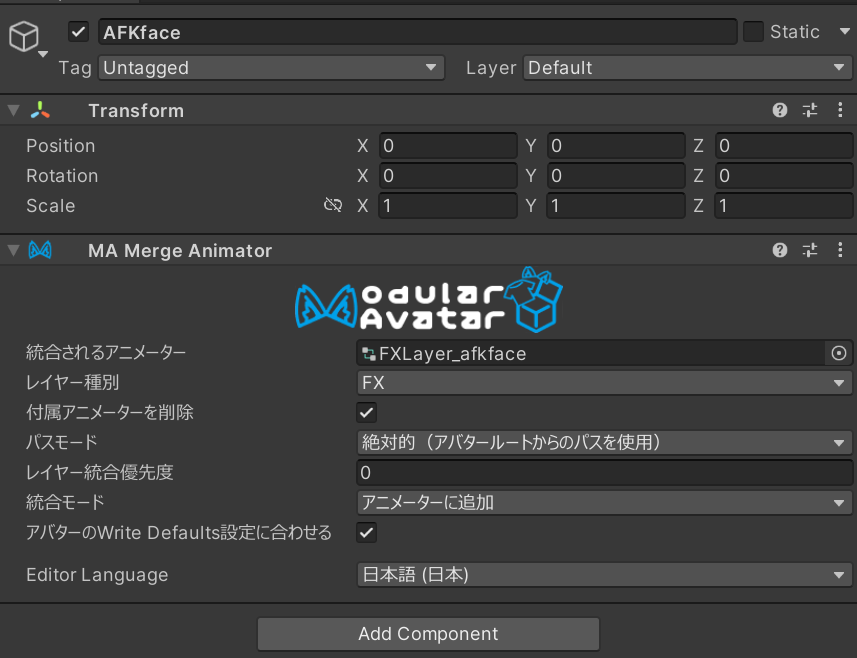Open MA Merge Animator presets icon
857x658 pixels.
click(x=810, y=250)
